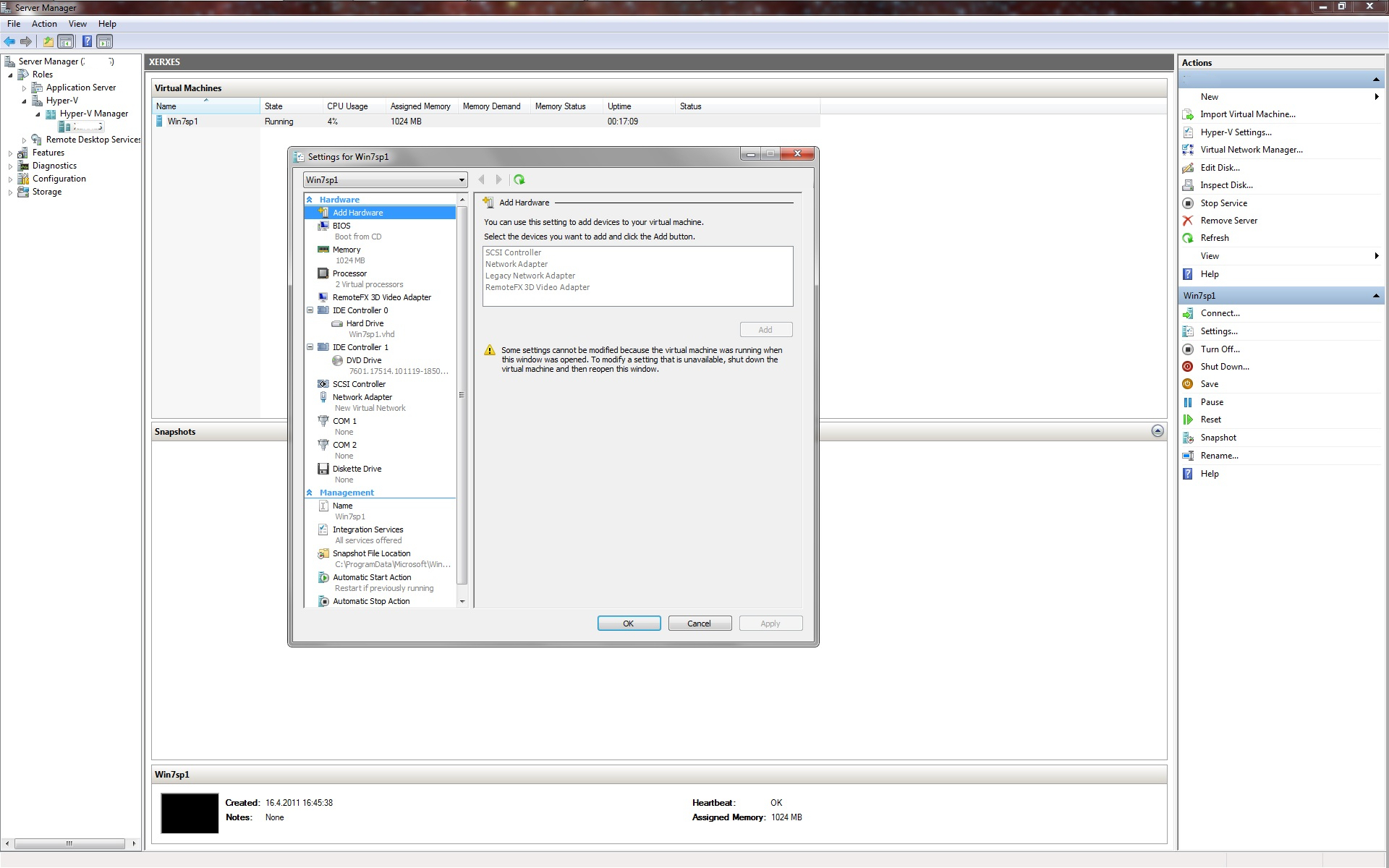Click the Apply button
This screenshot has width=1389, height=868.
(770, 624)
